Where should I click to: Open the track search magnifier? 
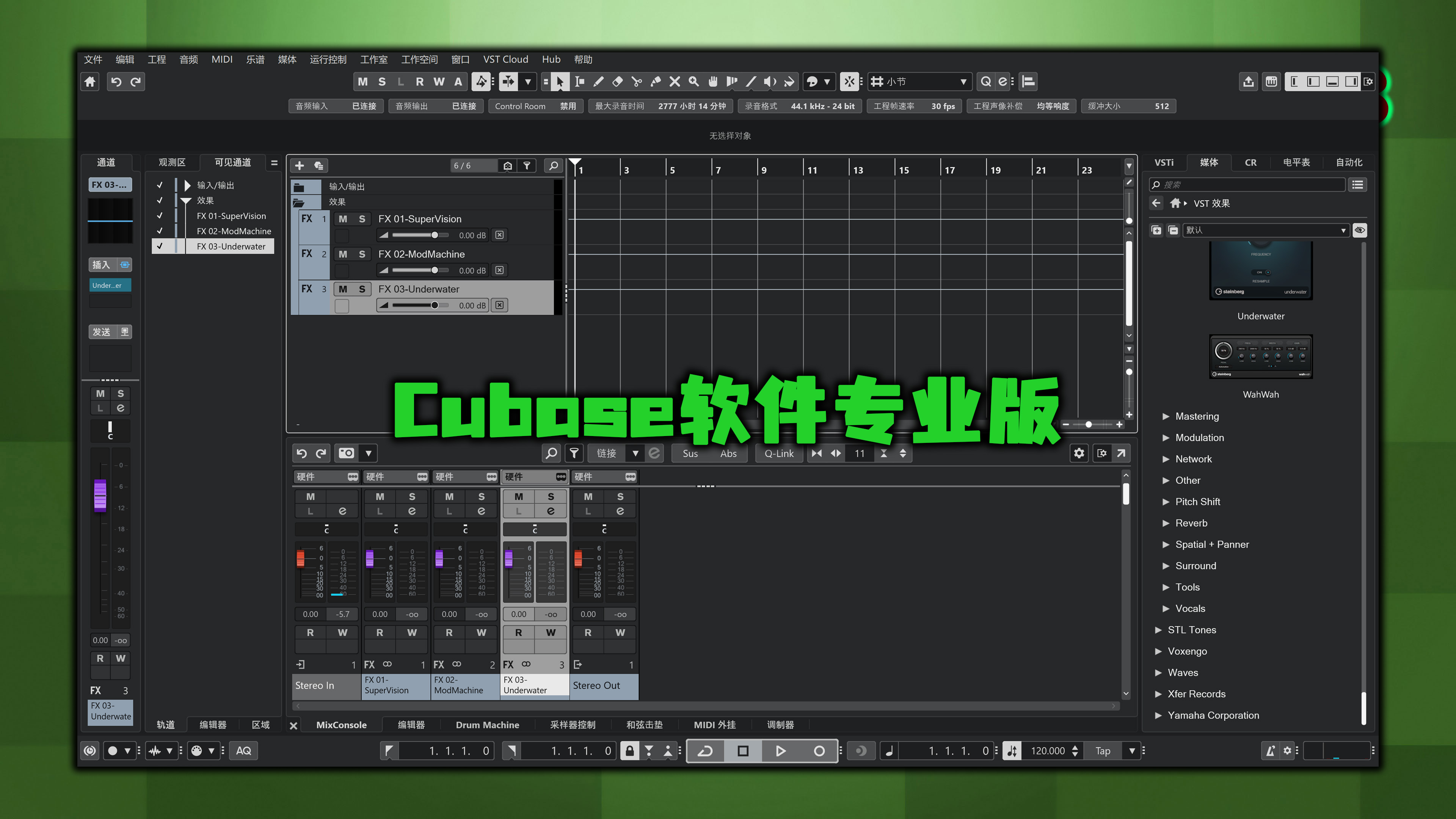click(553, 165)
